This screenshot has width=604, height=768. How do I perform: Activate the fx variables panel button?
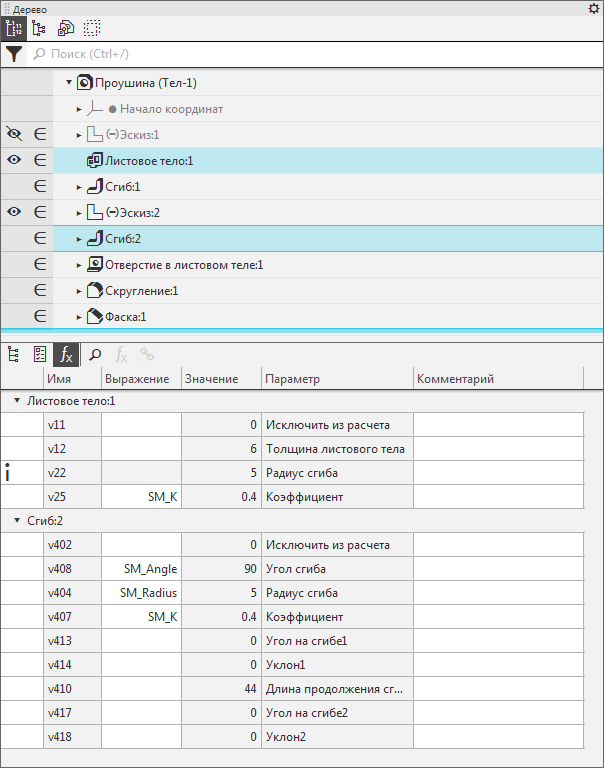pos(66,354)
